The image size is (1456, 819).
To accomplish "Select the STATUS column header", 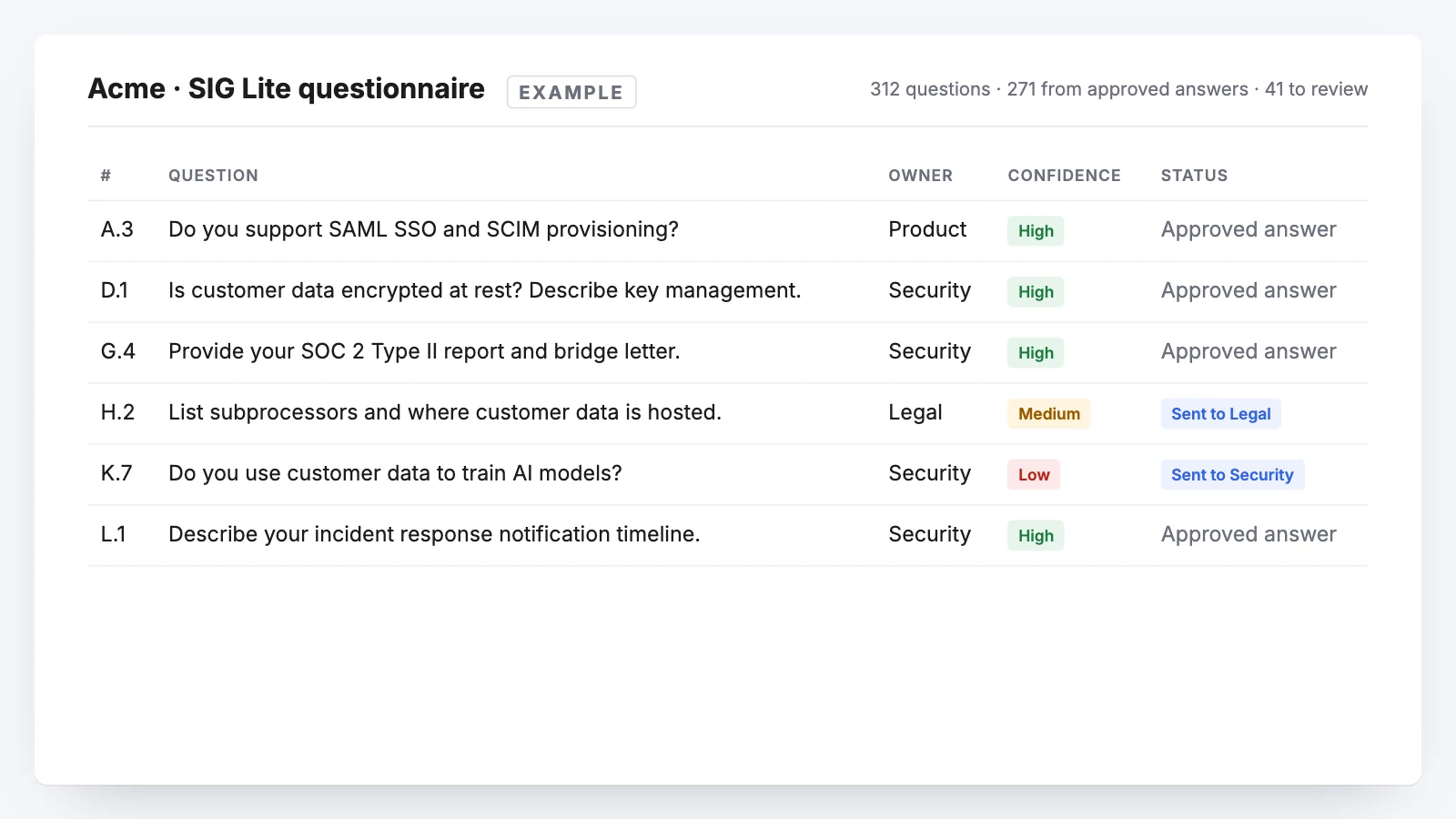I will (1194, 176).
